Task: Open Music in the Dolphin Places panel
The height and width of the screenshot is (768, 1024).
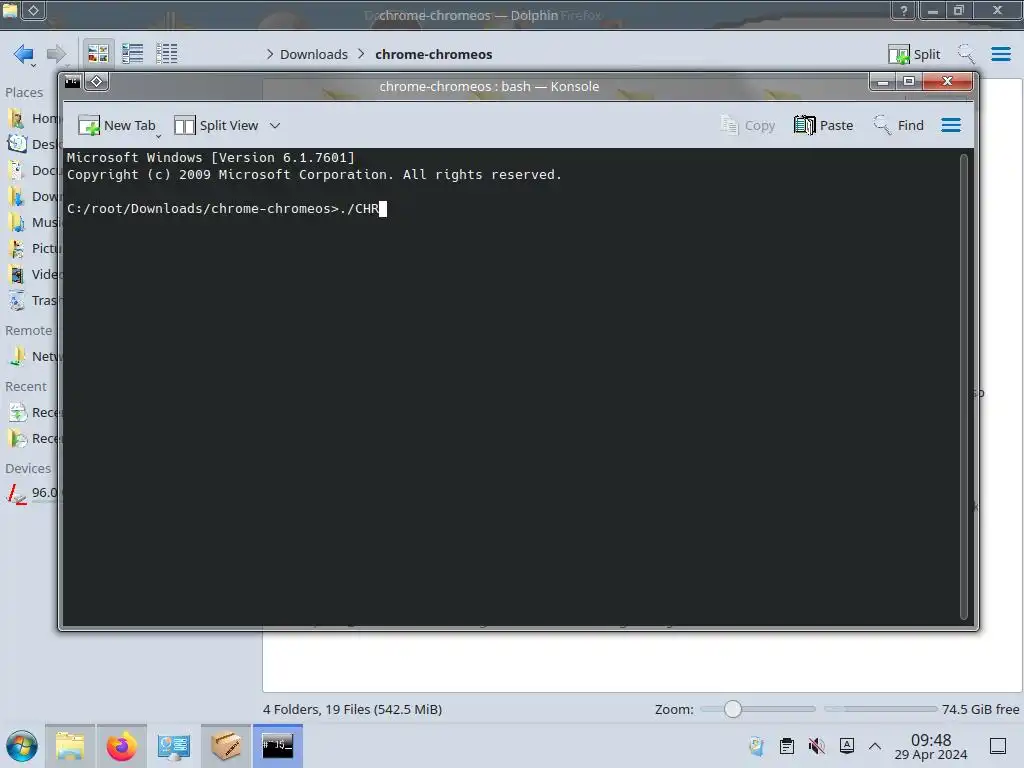Action: click(x=33, y=223)
